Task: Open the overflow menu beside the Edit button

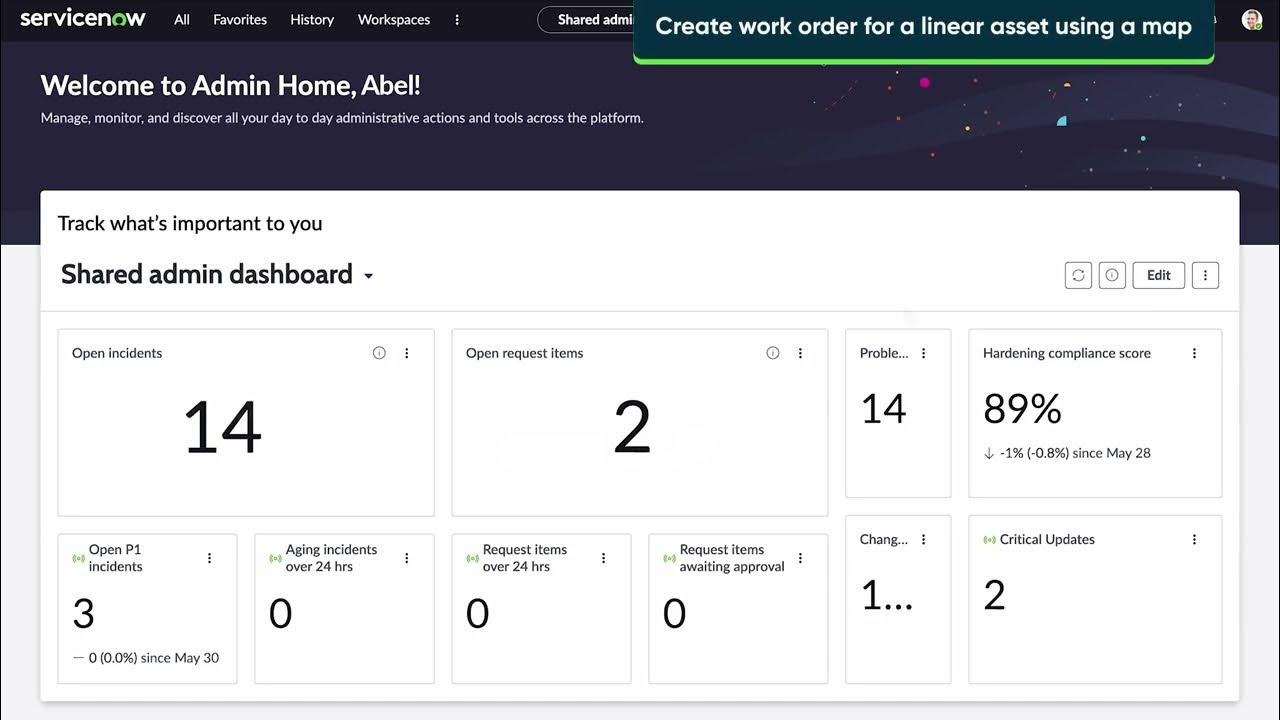Action: click(1205, 274)
